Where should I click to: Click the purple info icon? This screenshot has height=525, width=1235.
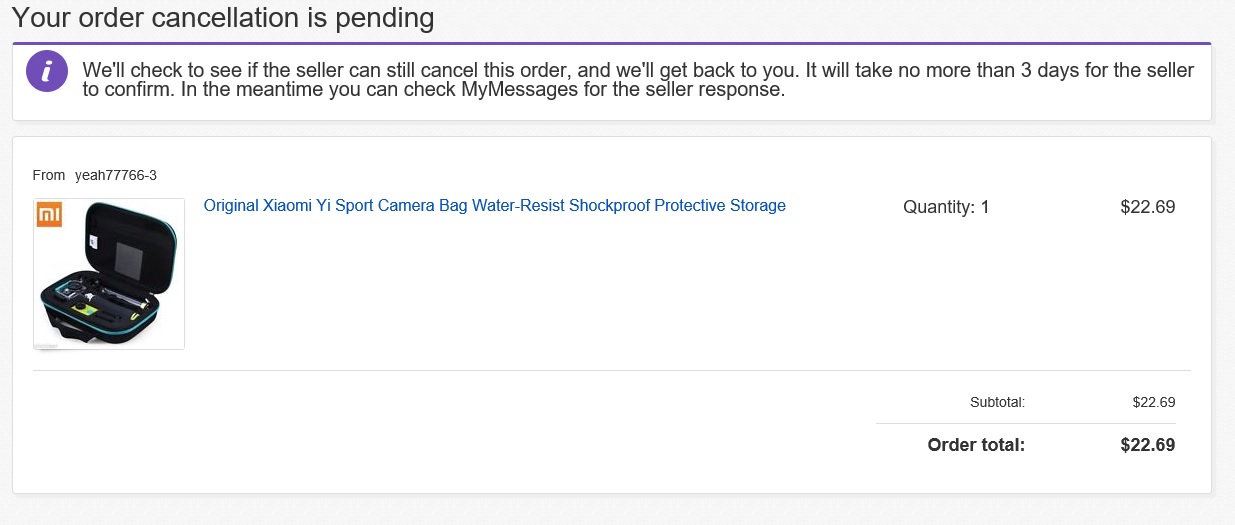pos(47,72)
